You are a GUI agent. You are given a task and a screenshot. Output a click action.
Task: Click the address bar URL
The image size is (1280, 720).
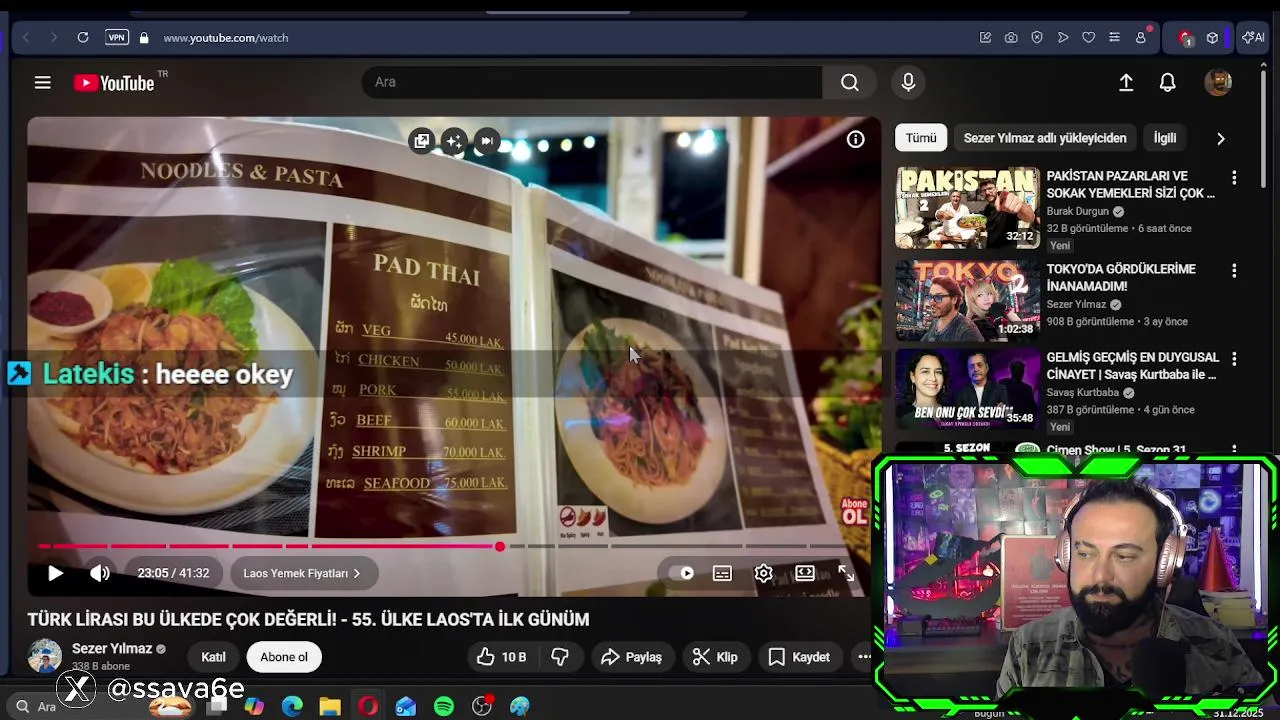(x=225, y=38)
